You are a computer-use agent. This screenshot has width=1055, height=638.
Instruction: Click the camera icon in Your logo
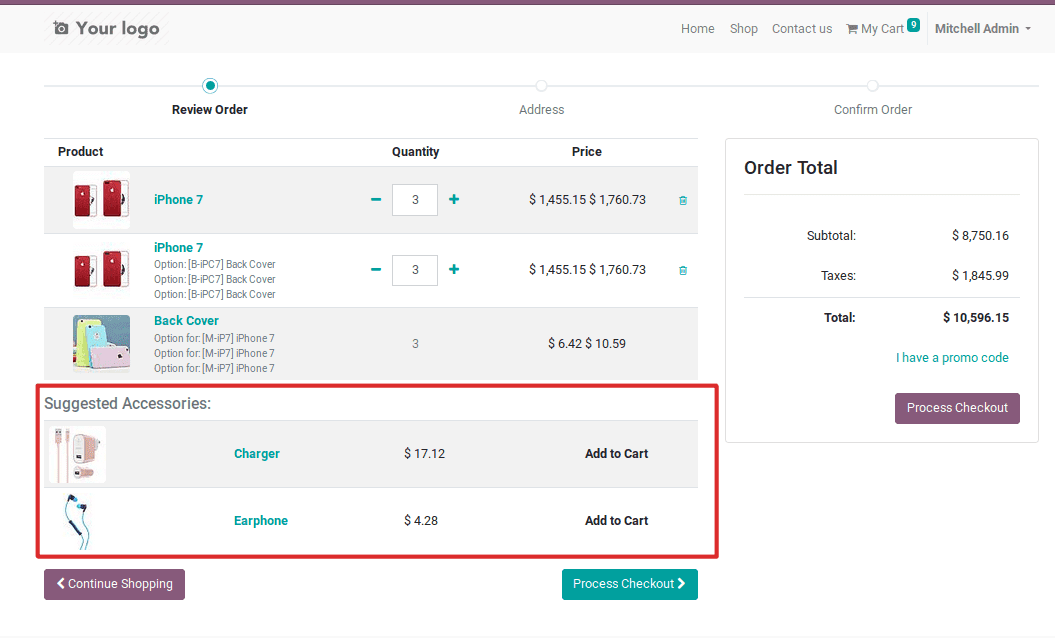coord(61,28)
